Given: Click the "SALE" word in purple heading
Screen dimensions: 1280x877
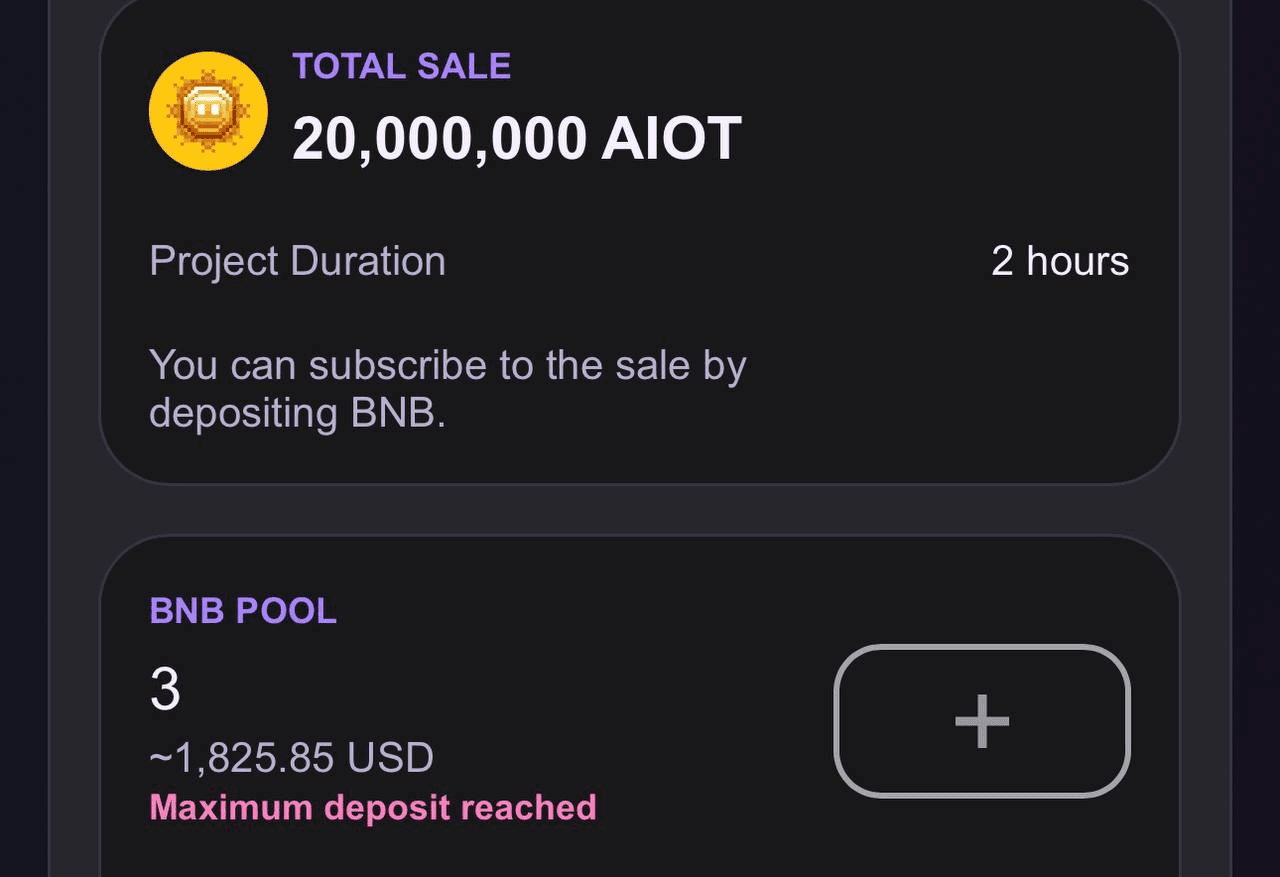Looking at the screenshot, I should pos(464,67).
